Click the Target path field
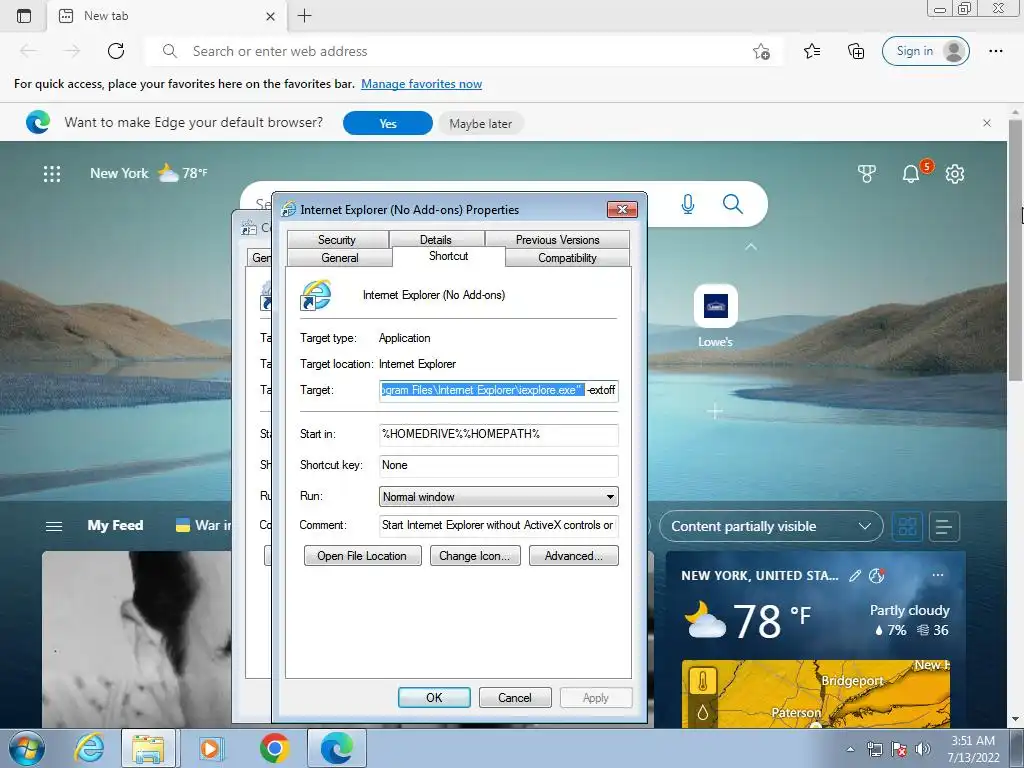The height and width of the screenshot is (768, 1024). [x=498, y=391]
